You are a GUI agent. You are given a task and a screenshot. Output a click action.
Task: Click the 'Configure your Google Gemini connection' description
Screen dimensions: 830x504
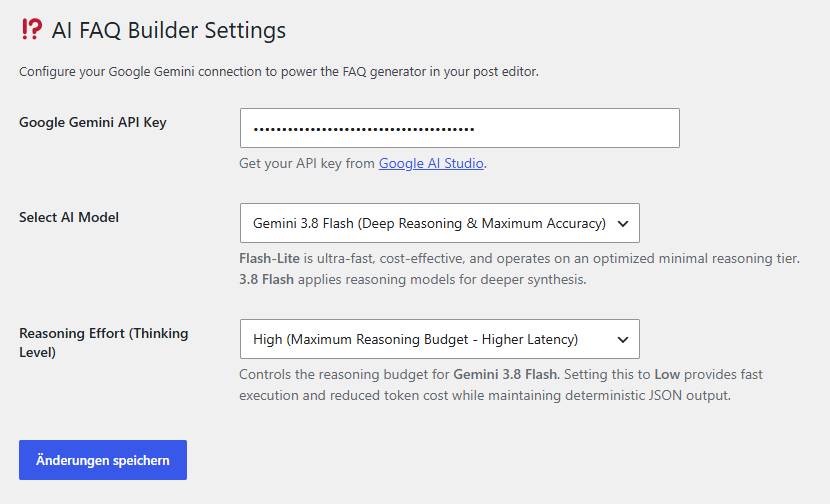click(279, 71)
